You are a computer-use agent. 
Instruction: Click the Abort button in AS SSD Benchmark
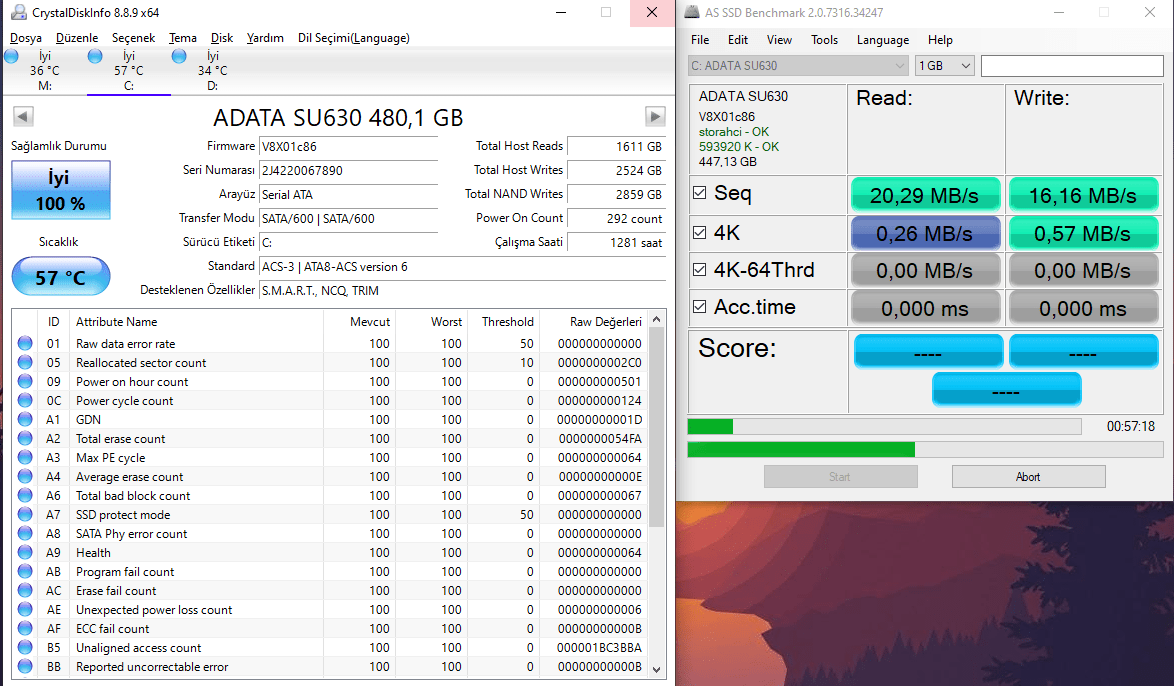(1028, 477)
